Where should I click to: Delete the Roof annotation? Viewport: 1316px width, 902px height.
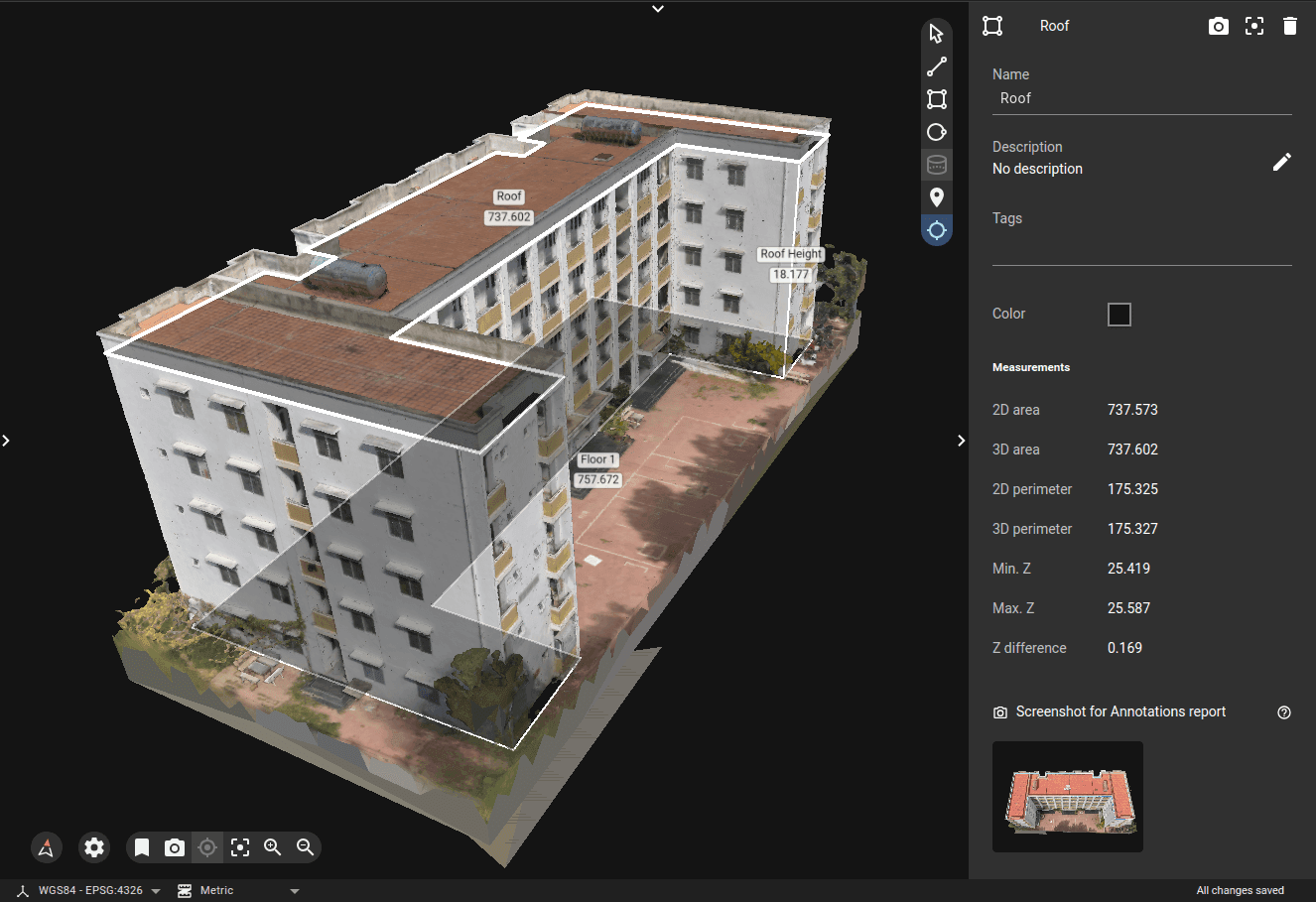1290,26
